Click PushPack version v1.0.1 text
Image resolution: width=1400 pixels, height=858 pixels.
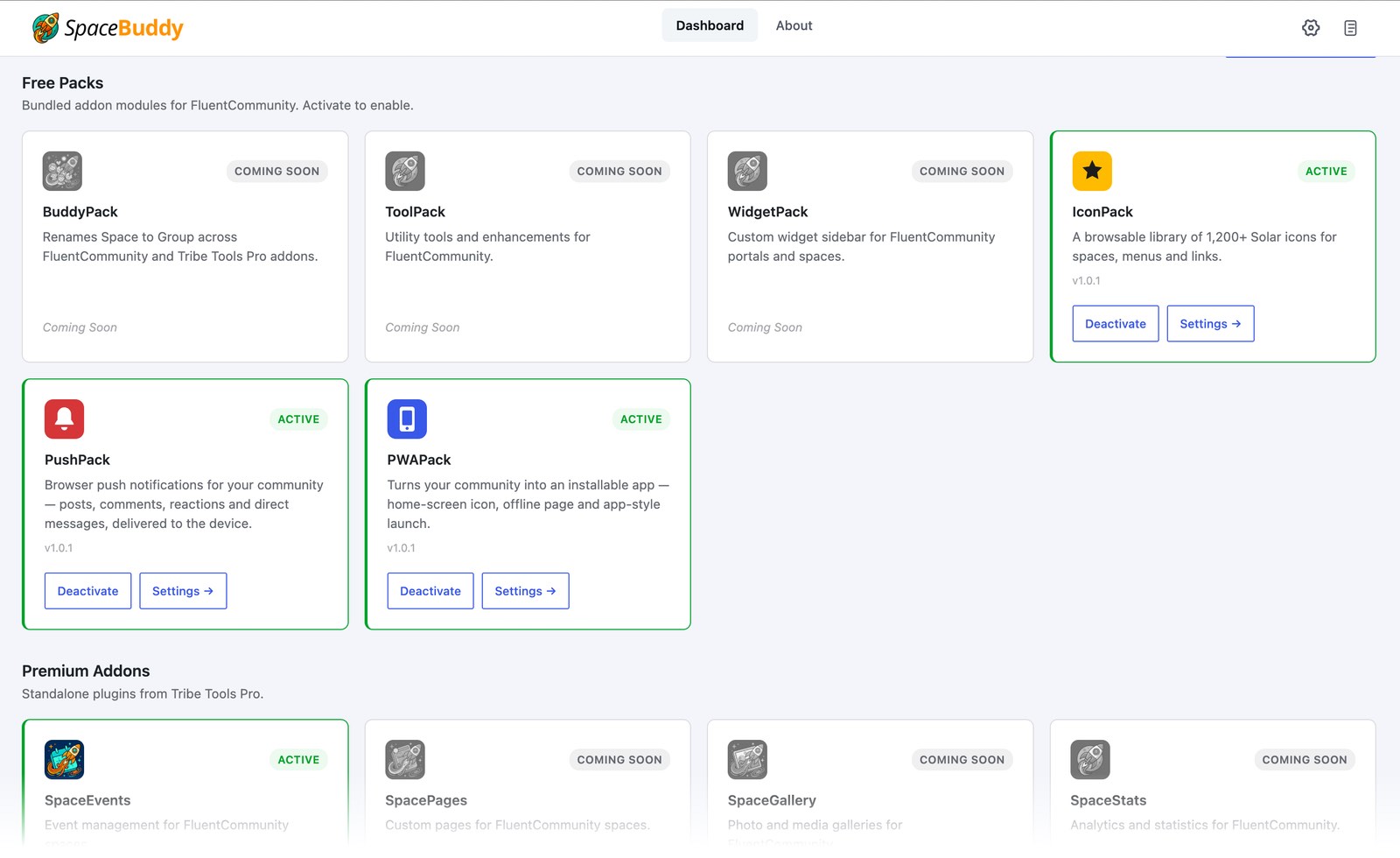[59, 548]
